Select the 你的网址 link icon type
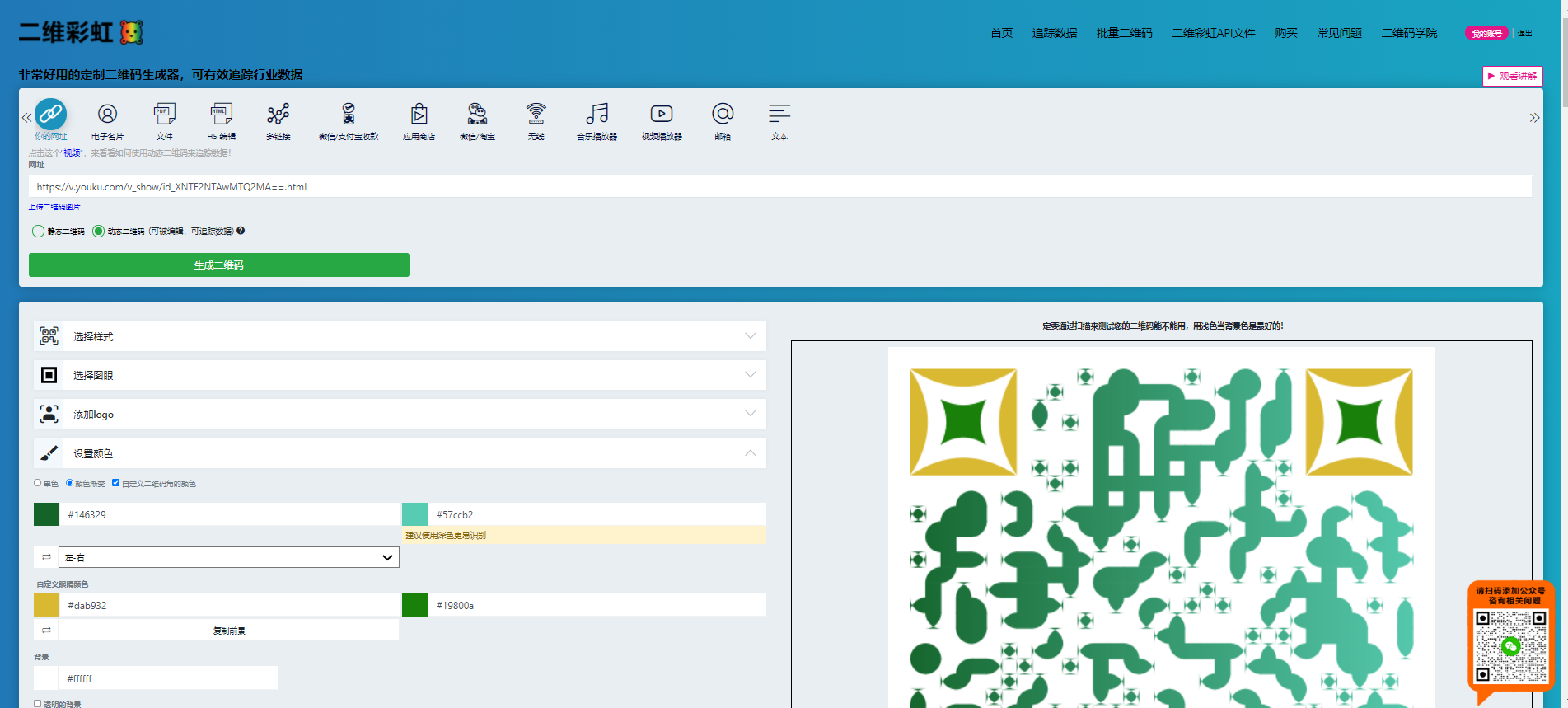This screenshot has height=708, width=1568. point(51,114)
